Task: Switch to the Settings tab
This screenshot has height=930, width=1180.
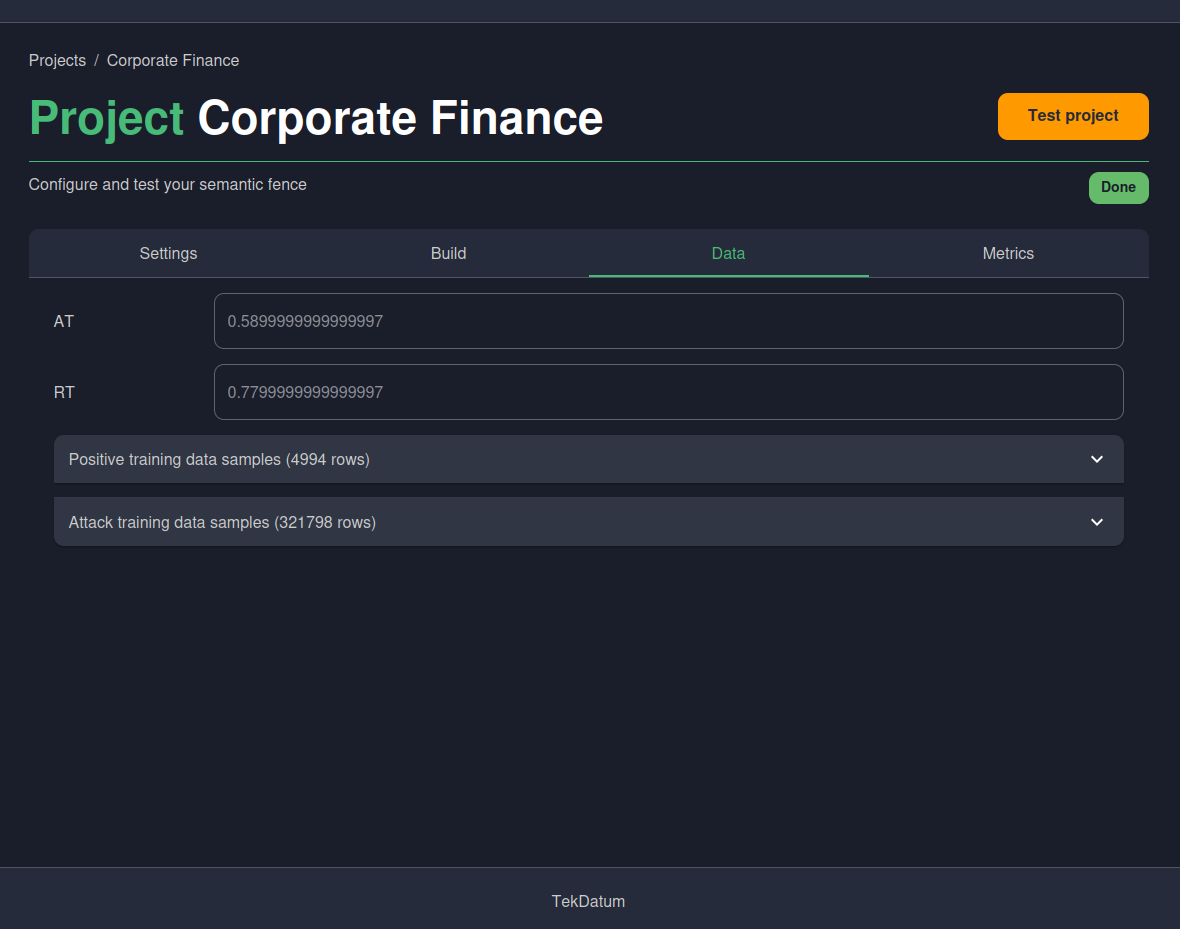Action: coord(168,253)
